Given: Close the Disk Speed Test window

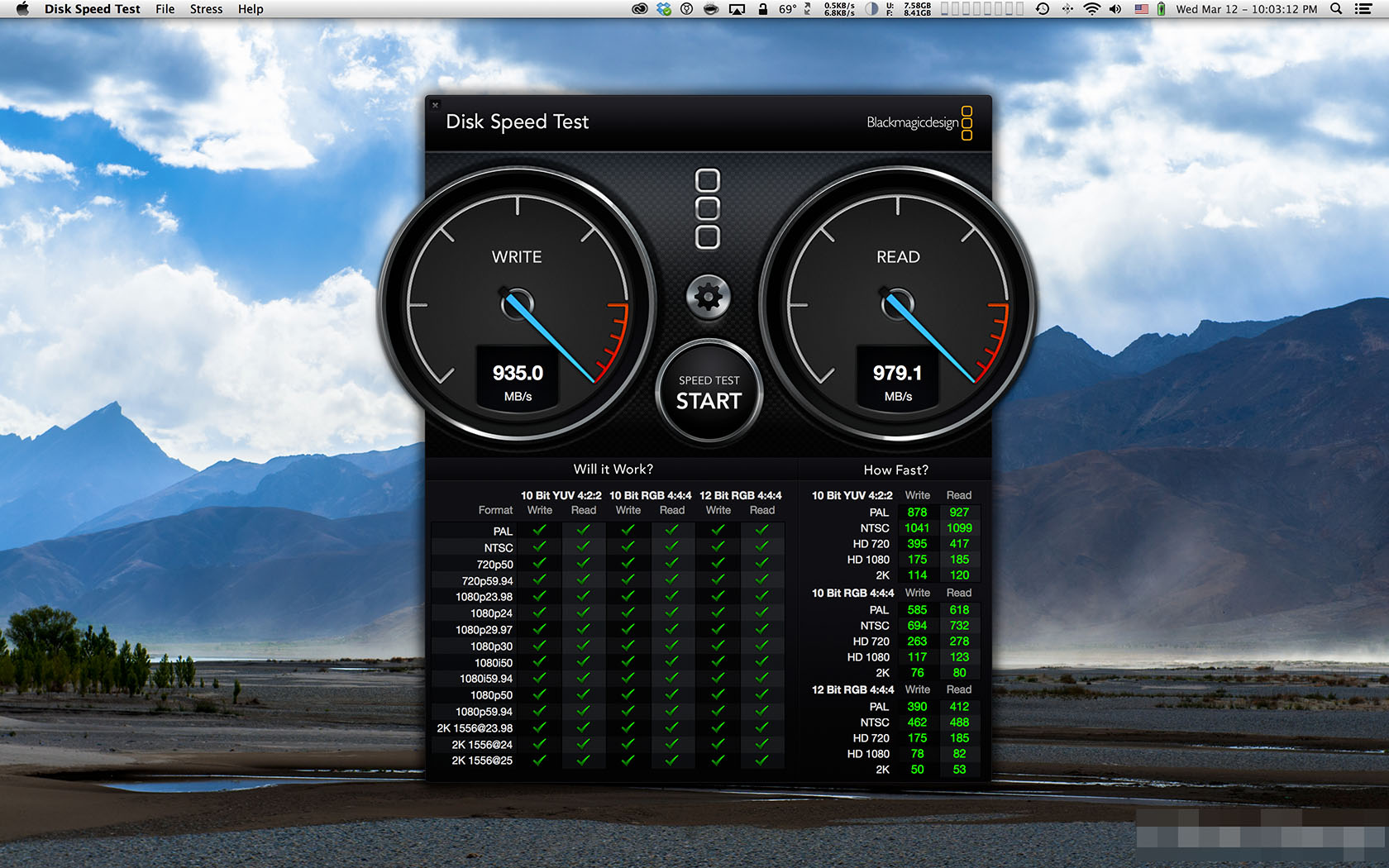Looking at the screenshot, I should 435,105.
